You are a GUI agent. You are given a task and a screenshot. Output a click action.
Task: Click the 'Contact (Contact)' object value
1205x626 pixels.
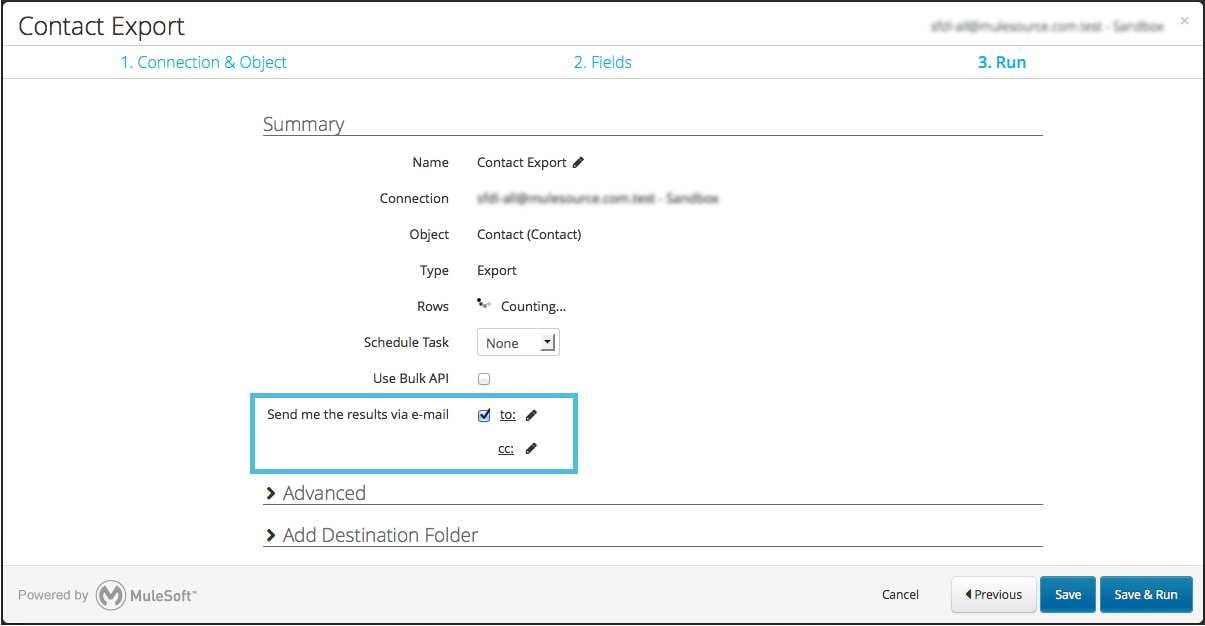(529, 234)
